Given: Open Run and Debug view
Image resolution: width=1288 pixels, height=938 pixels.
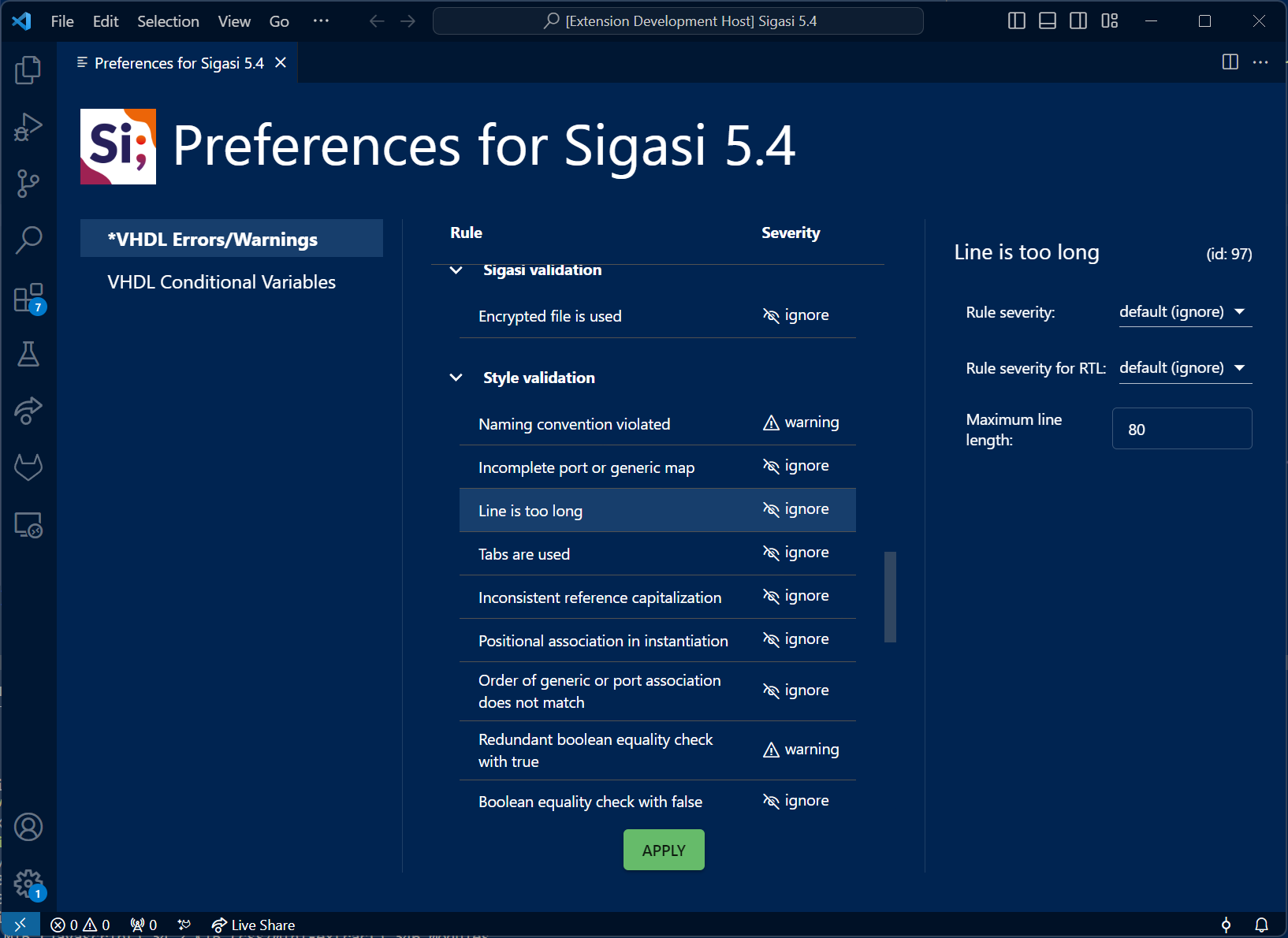Looking at the screenshot, I should pyautogui.click(x=28, y=127).
